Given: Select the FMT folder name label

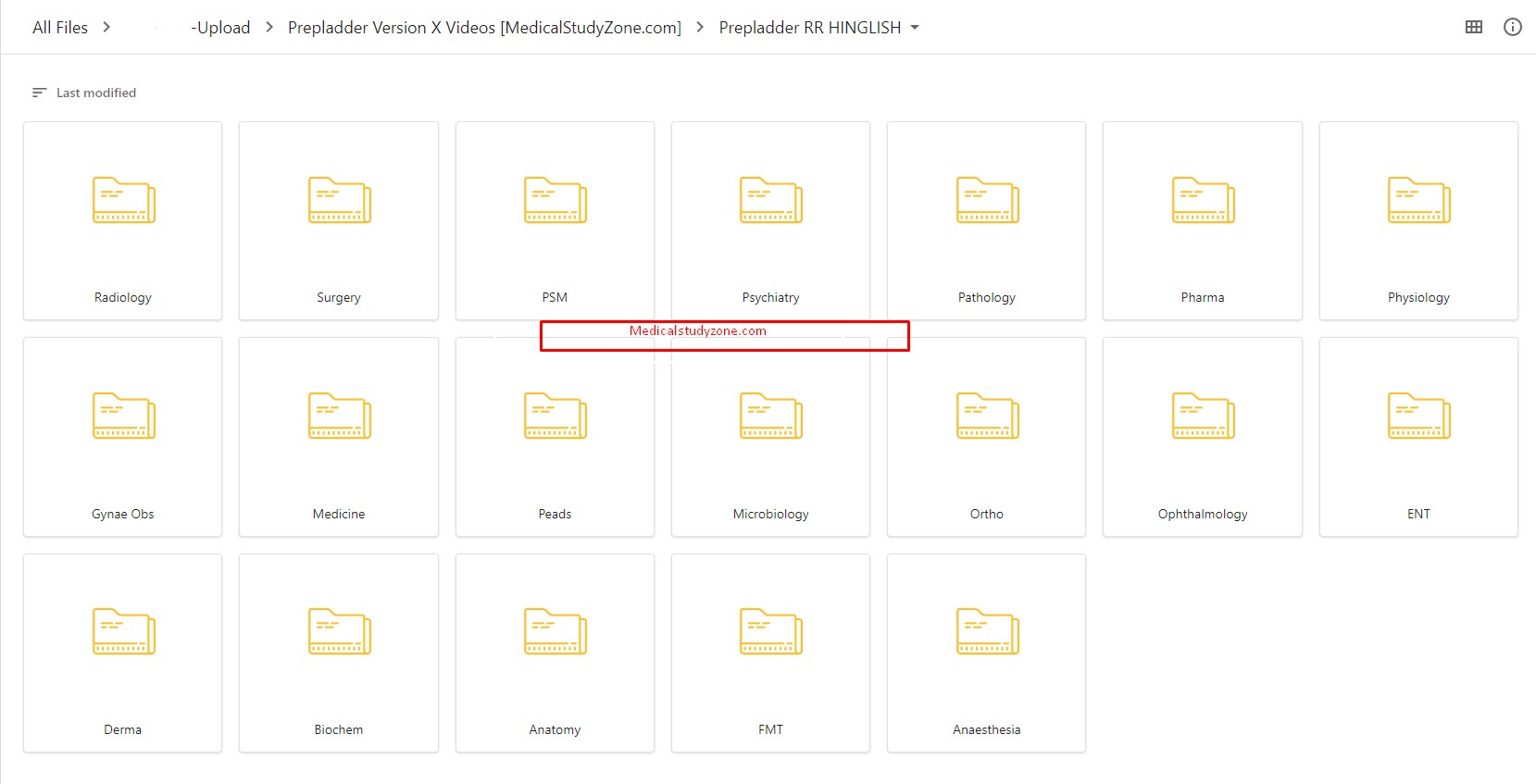Looking at the screenshot, I should pyautogui.click(x=770, y=729).
